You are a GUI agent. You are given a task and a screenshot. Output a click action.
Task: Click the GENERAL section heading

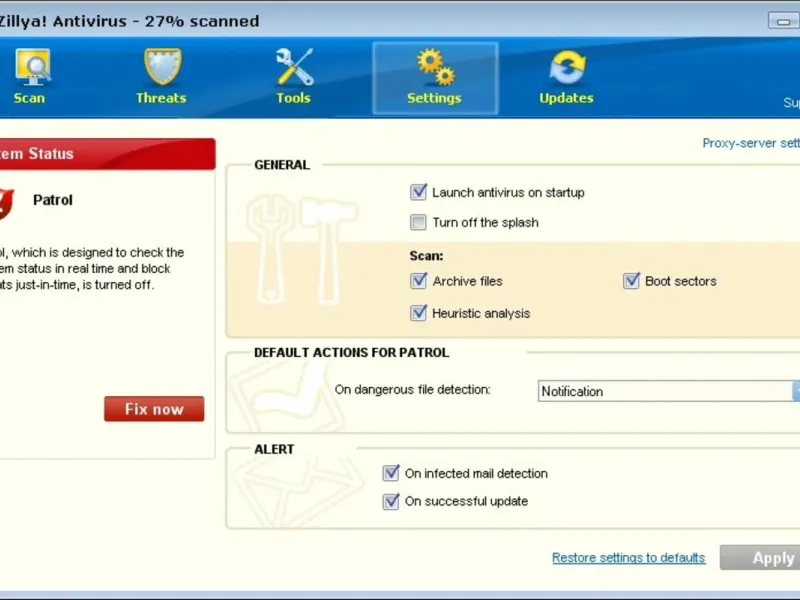tap(282, 165)
